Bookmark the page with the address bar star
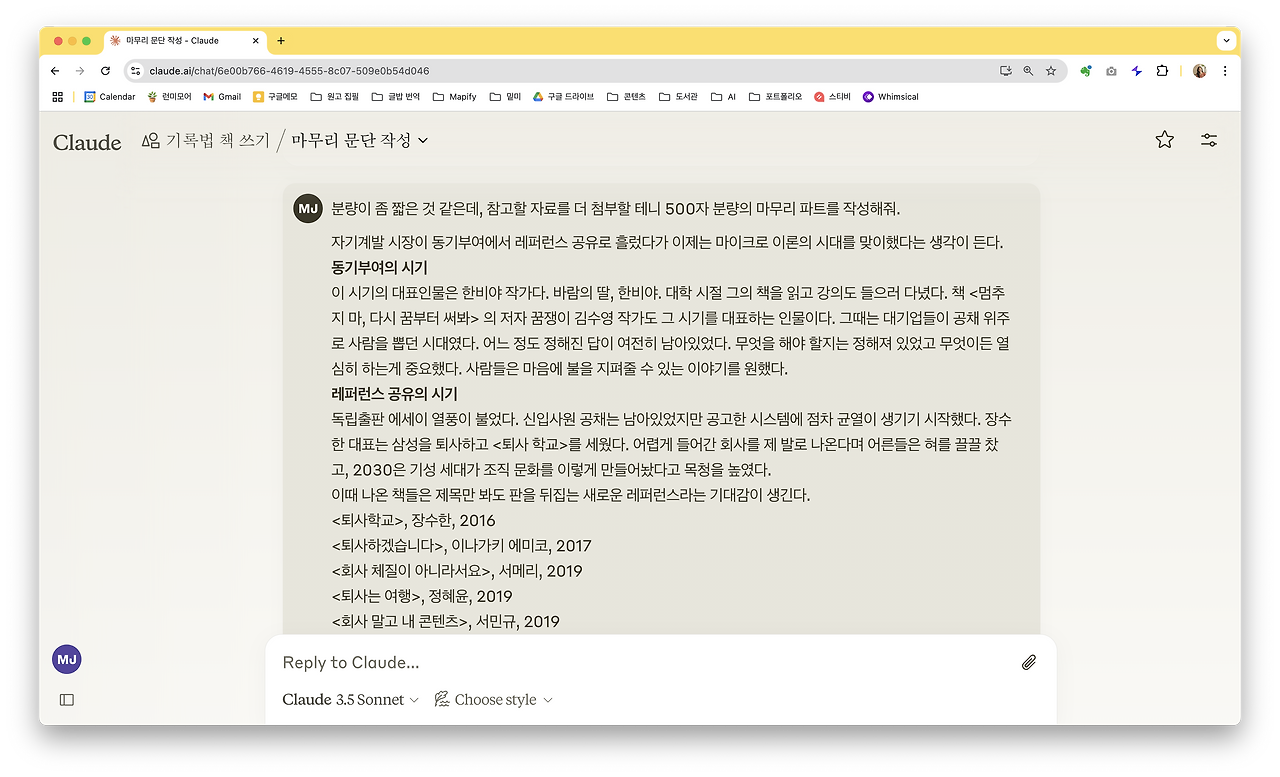 click(x=1050, y=71)
